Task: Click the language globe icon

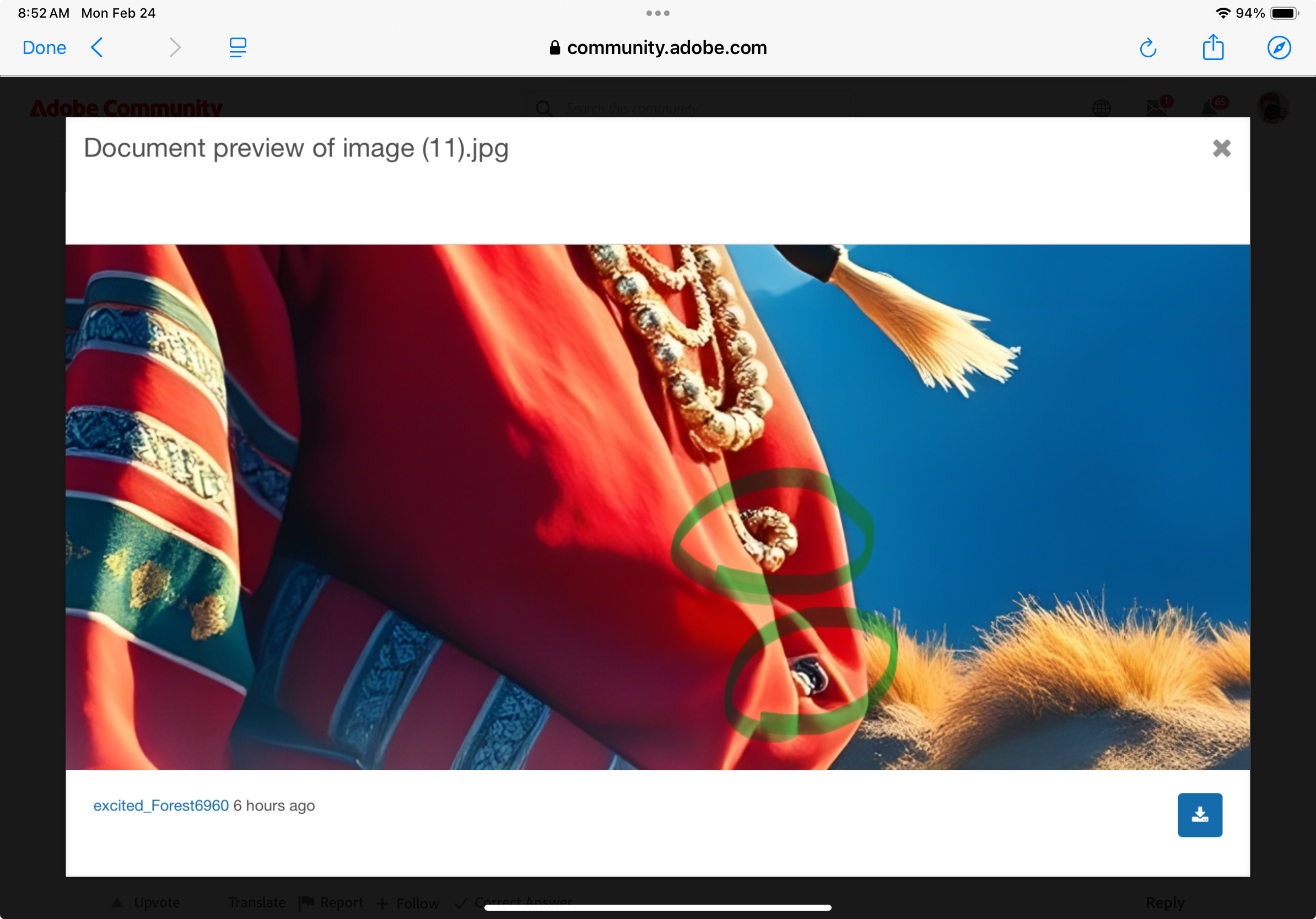Action: 1102,108
